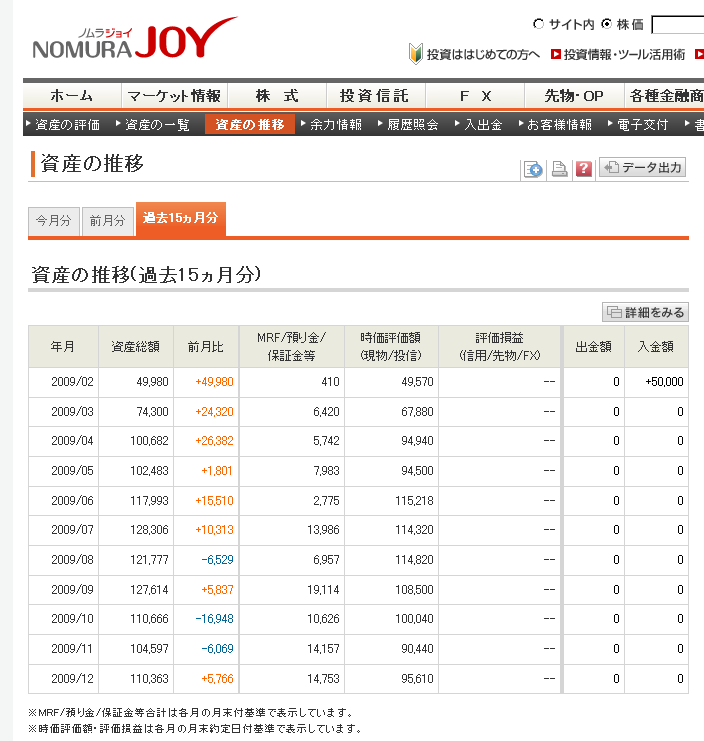Click the Nomura Joy logo
This screenshot has width=704, height=741.
point(134,40)
